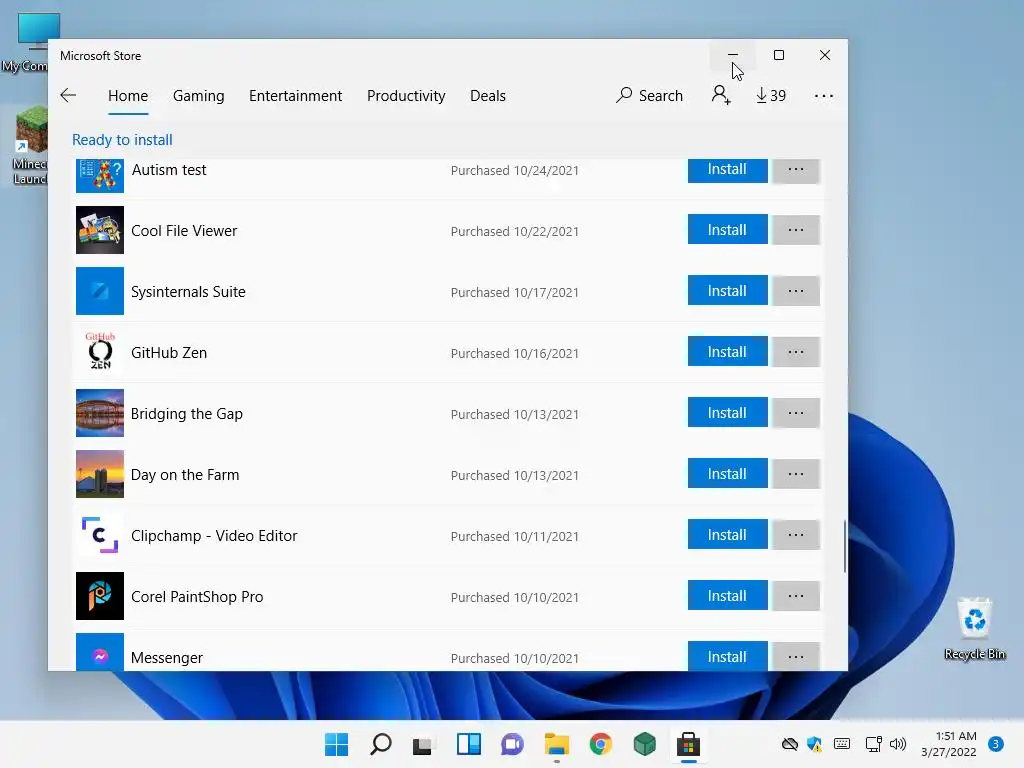Open the cloud sync tray icon

790,744
